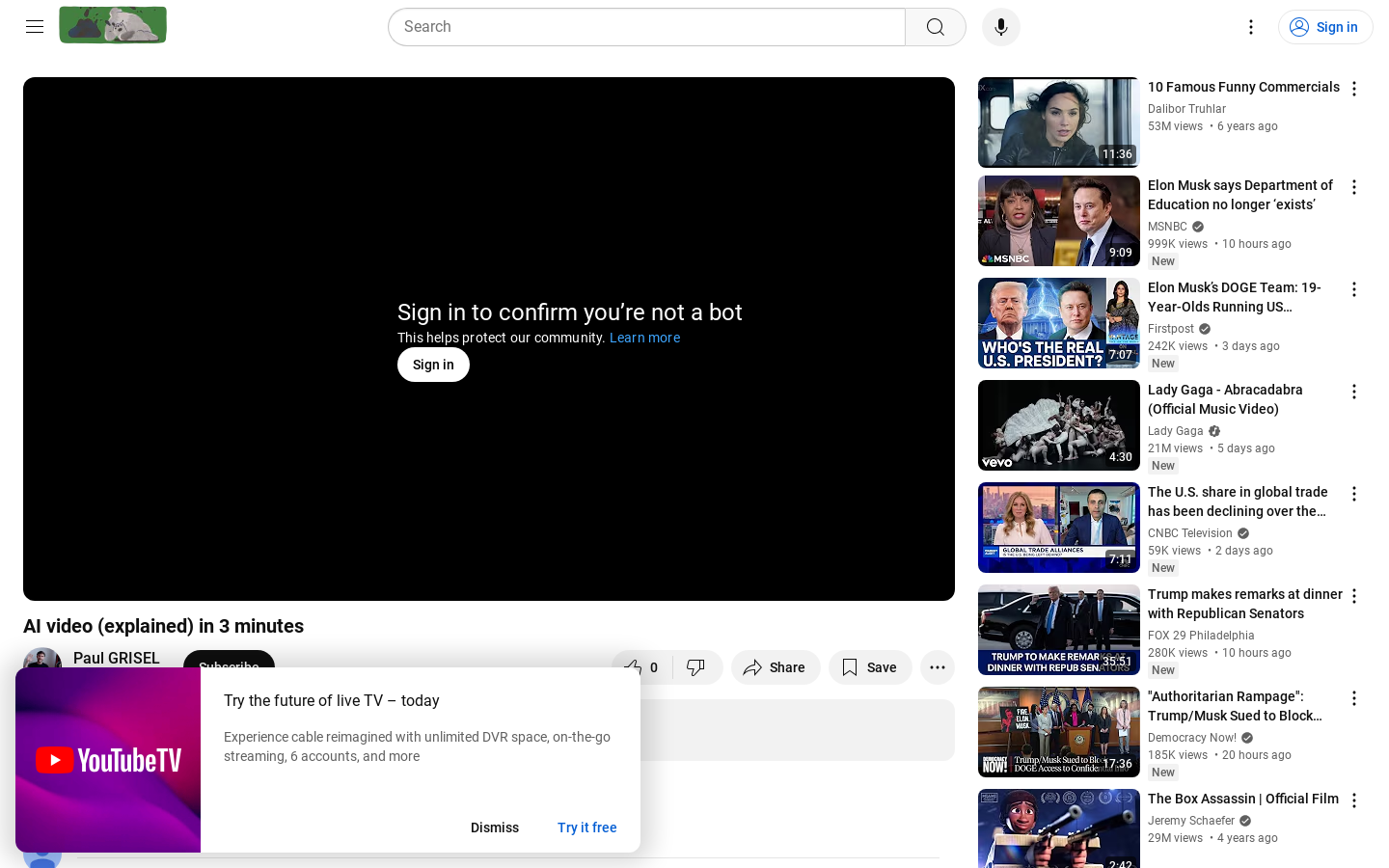The height and width of the screenshot is (868, 1389).
Task: Play 10 Famous Funny Commercials thumbnail
Action: [1059, 122]
